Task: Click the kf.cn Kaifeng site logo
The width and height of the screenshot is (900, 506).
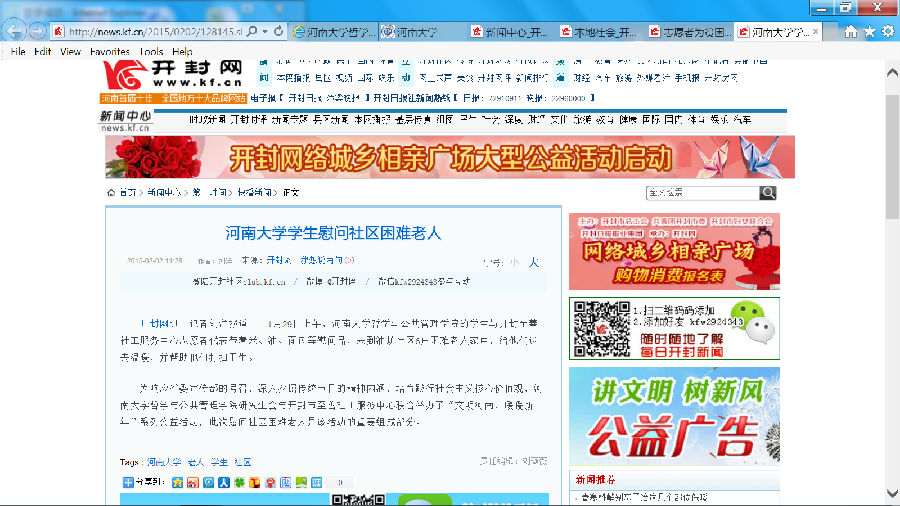Action: pyautogui.click(x=173, y=73)
